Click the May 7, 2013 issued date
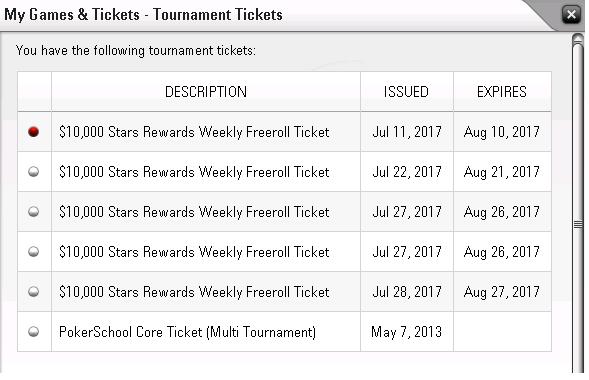This screenshot has width=589, height=380. (x=406, y=332)
